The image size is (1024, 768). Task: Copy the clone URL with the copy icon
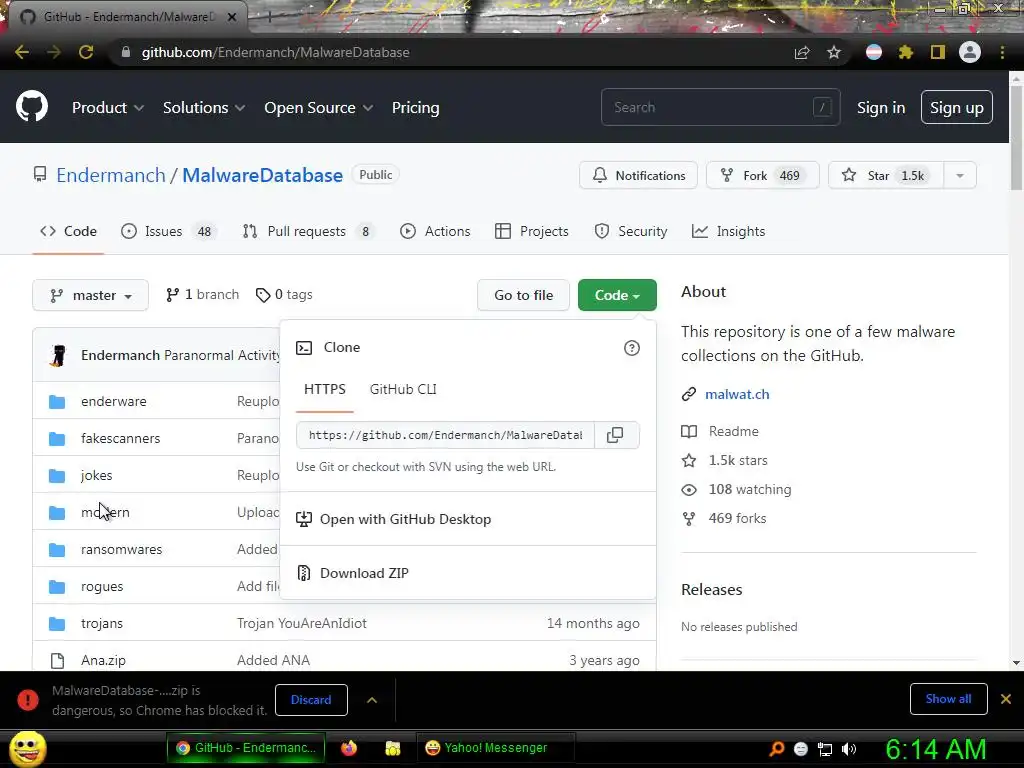tap(615, 435)
